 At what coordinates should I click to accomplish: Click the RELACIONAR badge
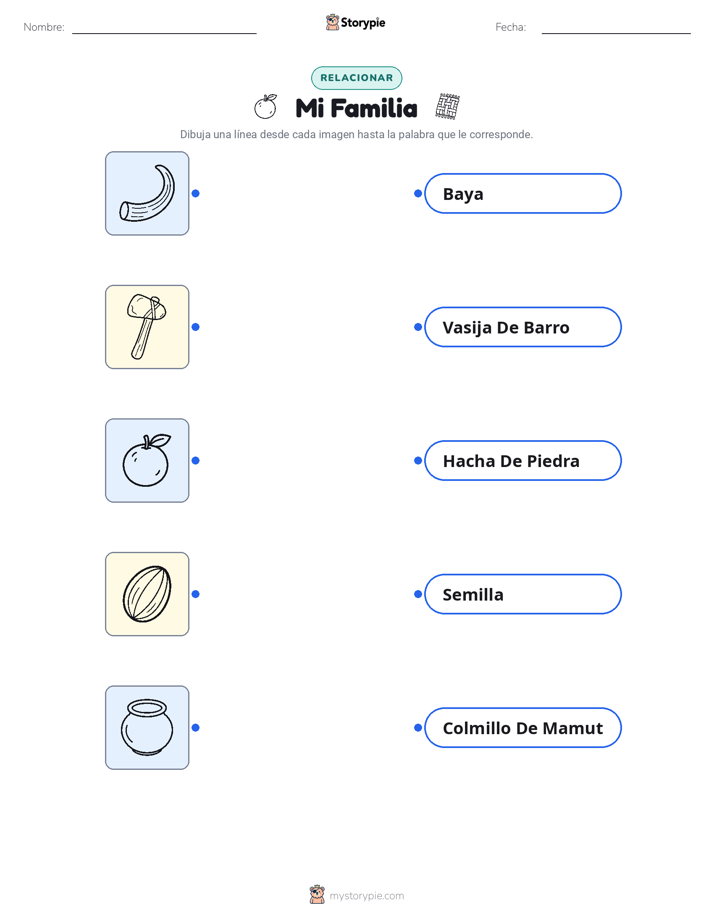pos(356,78)
